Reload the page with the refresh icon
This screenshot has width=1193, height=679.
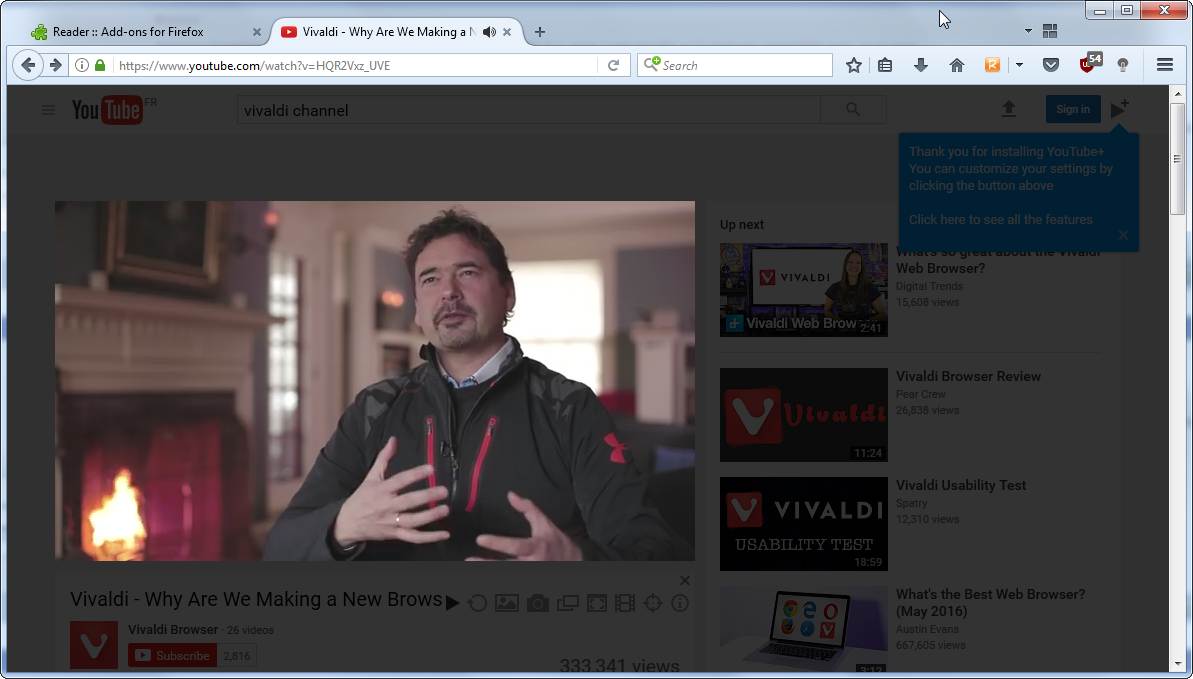[x=613, y=65]
